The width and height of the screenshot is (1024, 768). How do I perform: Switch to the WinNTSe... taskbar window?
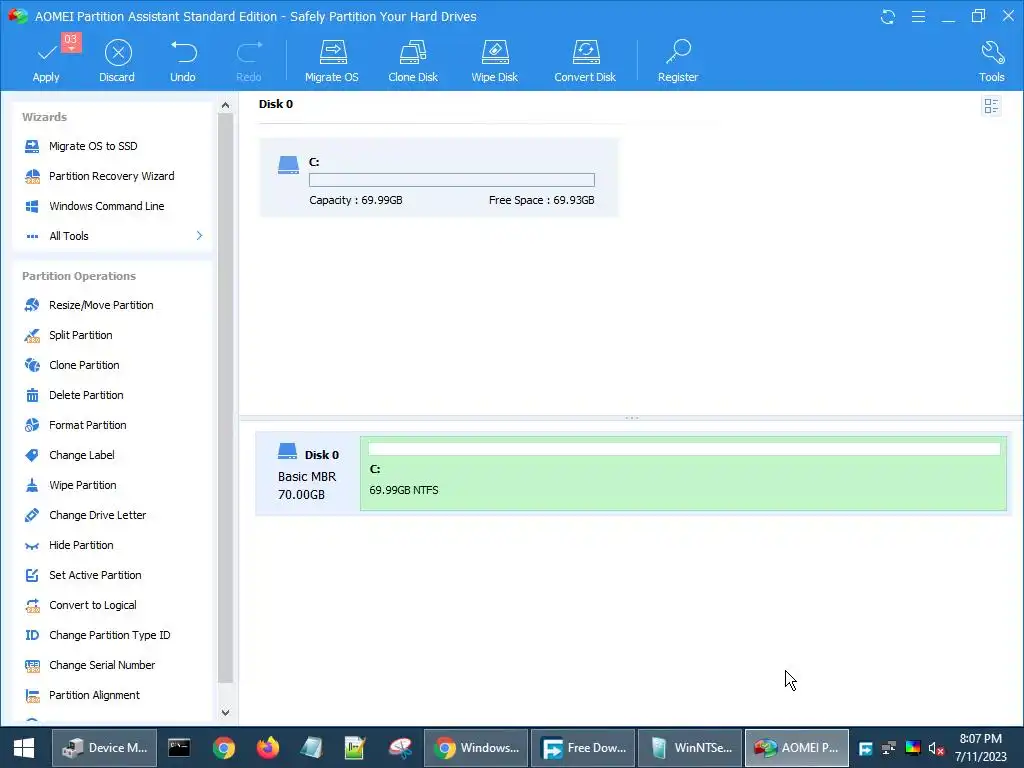(690, 748)
